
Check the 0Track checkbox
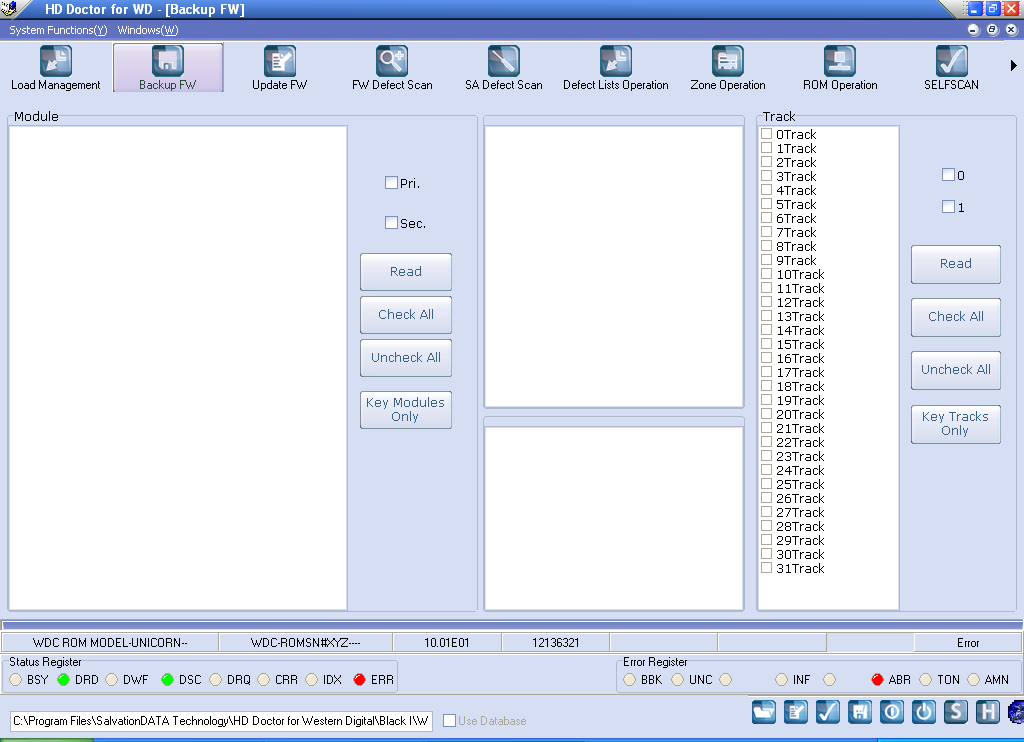[x=767, y=133]
